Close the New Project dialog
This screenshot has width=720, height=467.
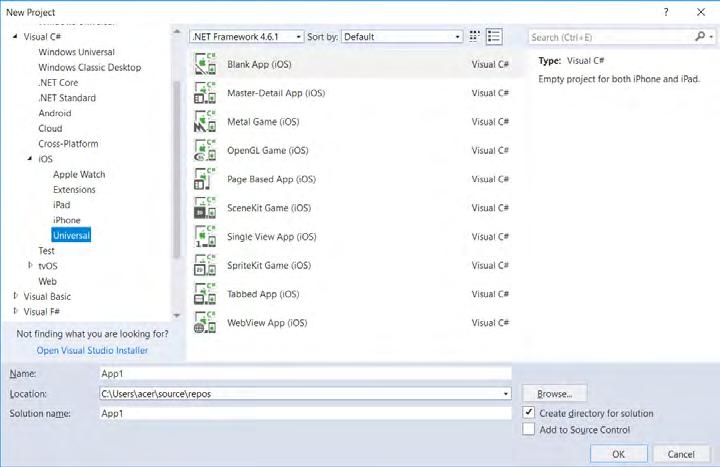click(x=701, y=12)
